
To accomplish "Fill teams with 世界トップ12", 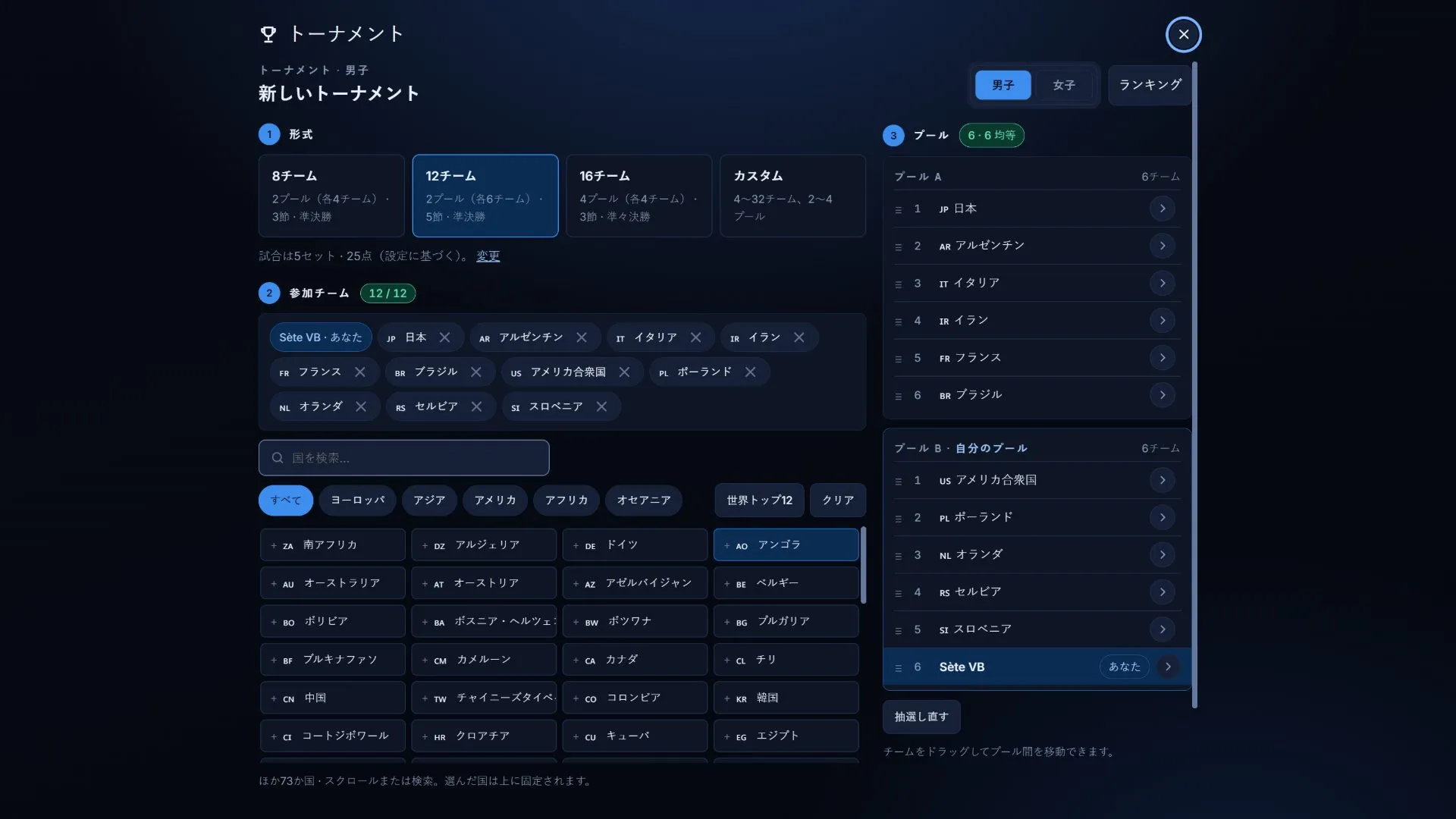I will [759, 500].
